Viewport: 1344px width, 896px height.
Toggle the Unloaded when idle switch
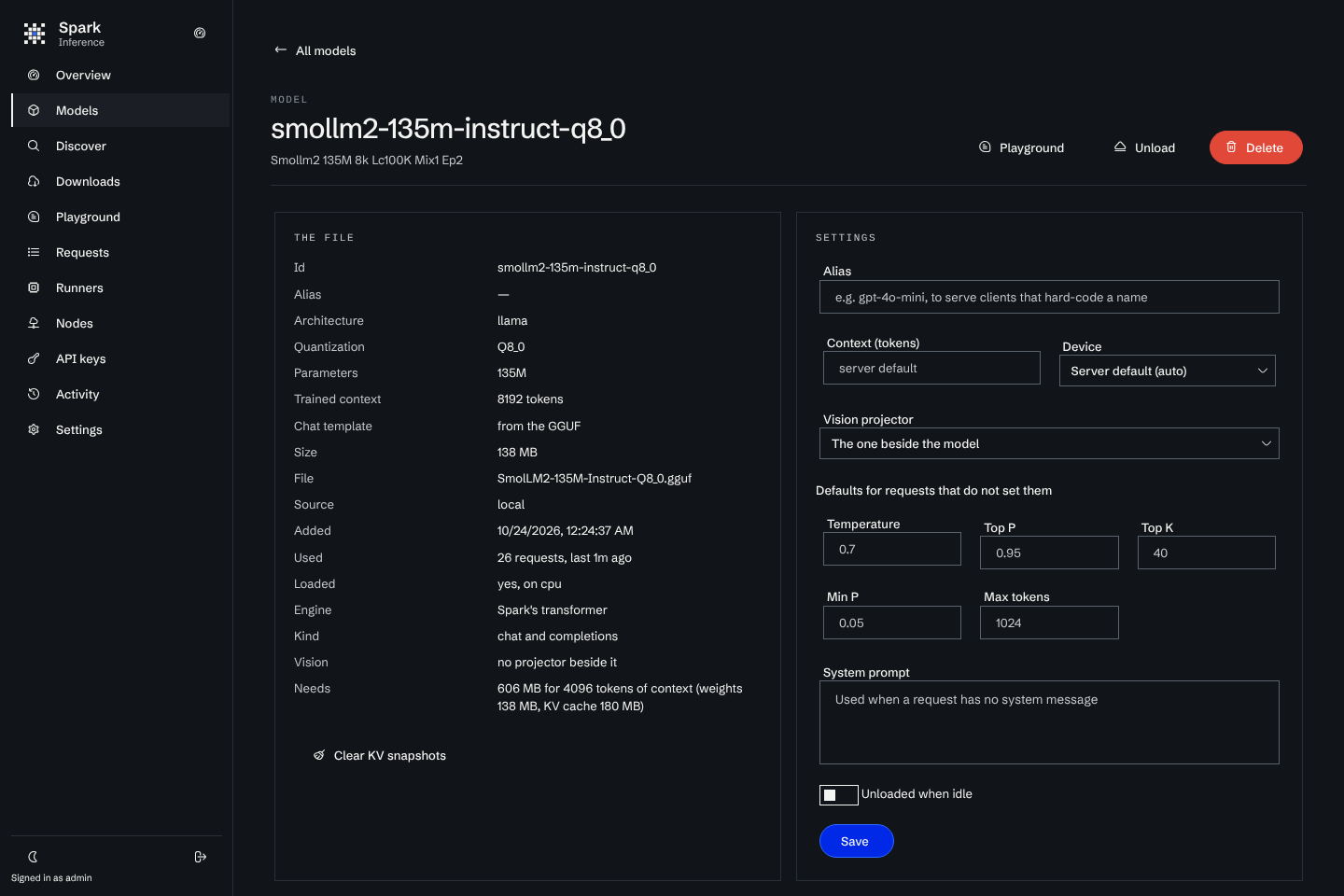[x=838, y=794]
